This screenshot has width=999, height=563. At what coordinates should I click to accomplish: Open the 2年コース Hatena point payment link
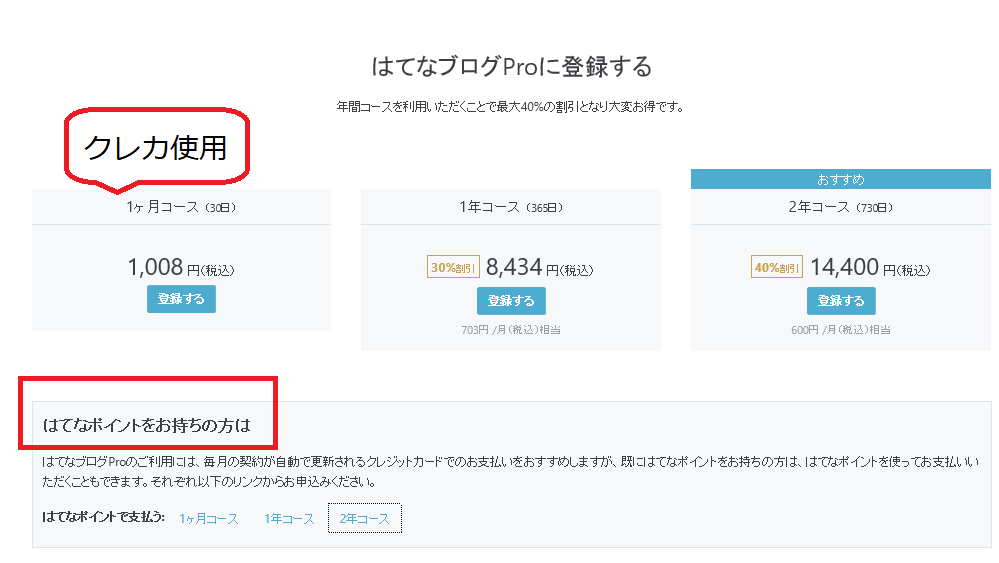[x=364, y=518]
